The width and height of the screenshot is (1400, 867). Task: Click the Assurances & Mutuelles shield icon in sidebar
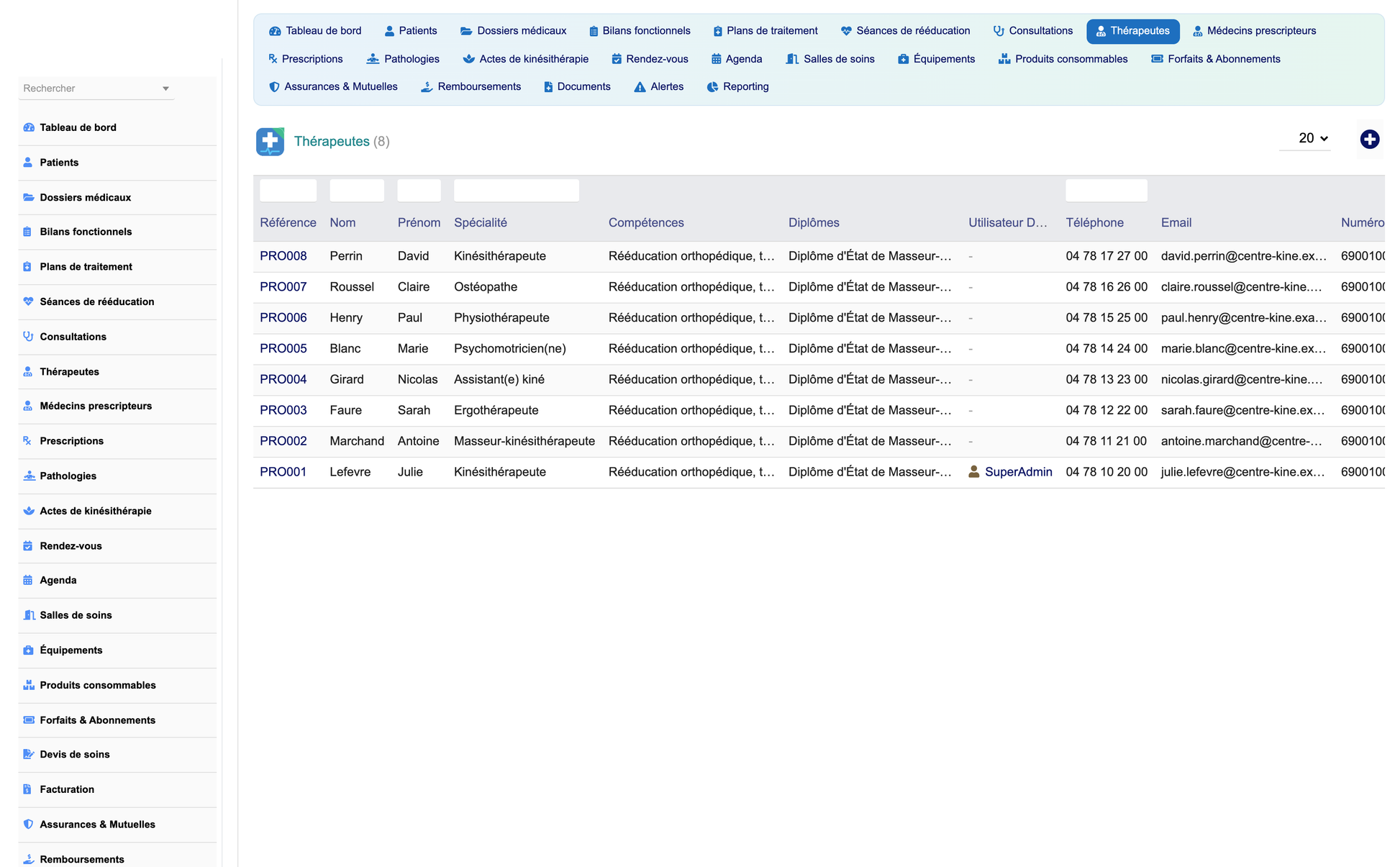point(28,825)
